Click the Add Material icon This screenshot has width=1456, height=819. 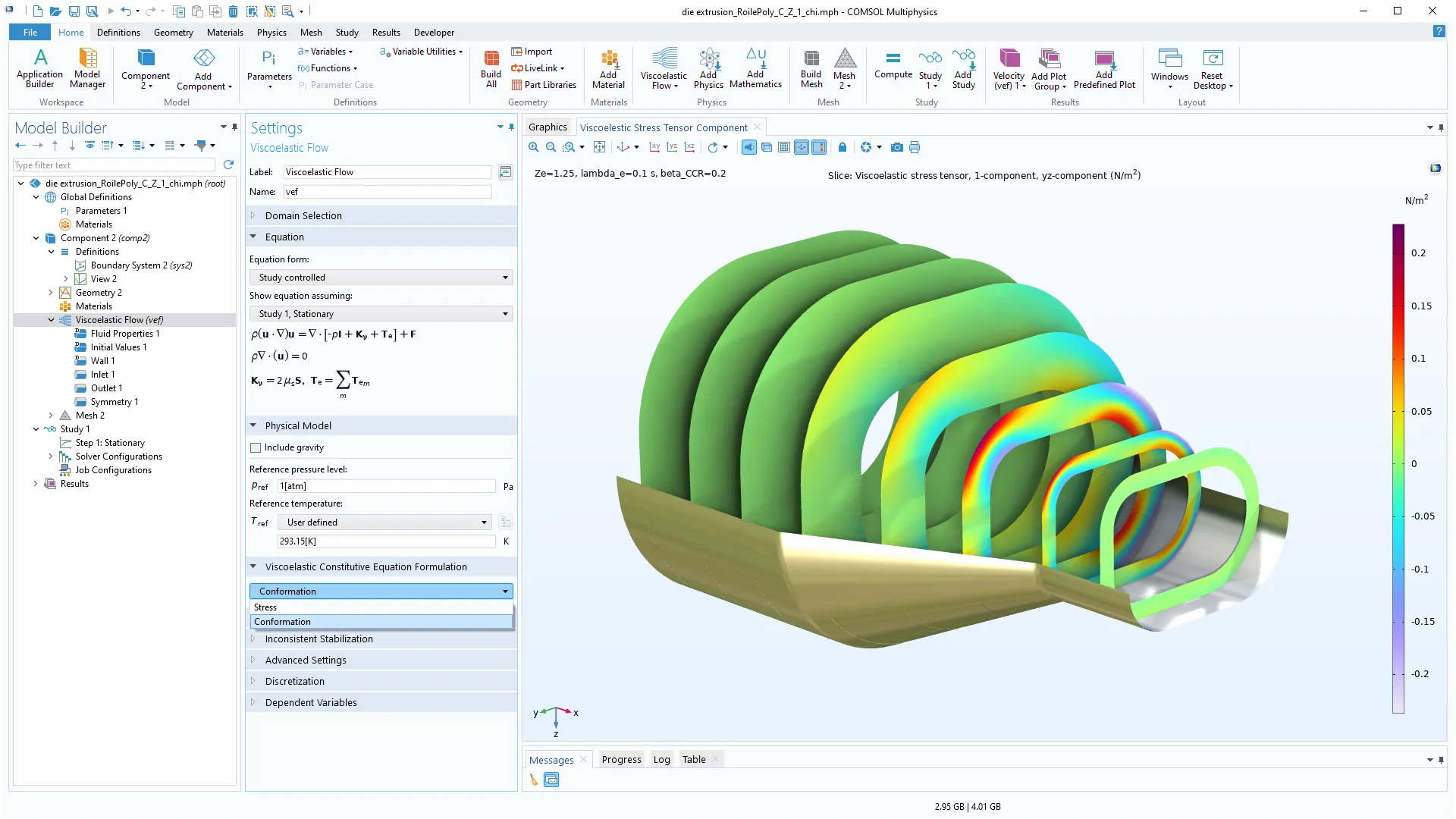(x=608, y=68)
